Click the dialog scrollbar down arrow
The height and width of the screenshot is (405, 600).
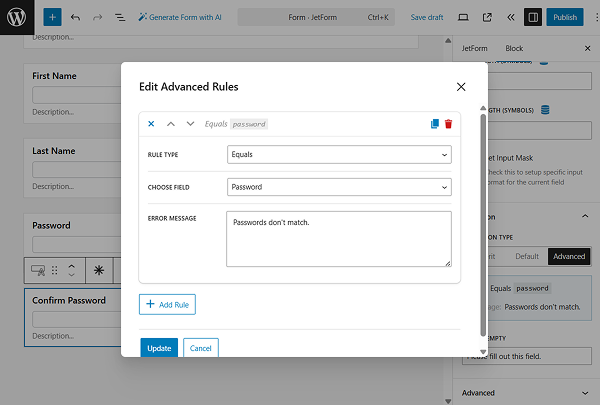(x=483, y=352)
